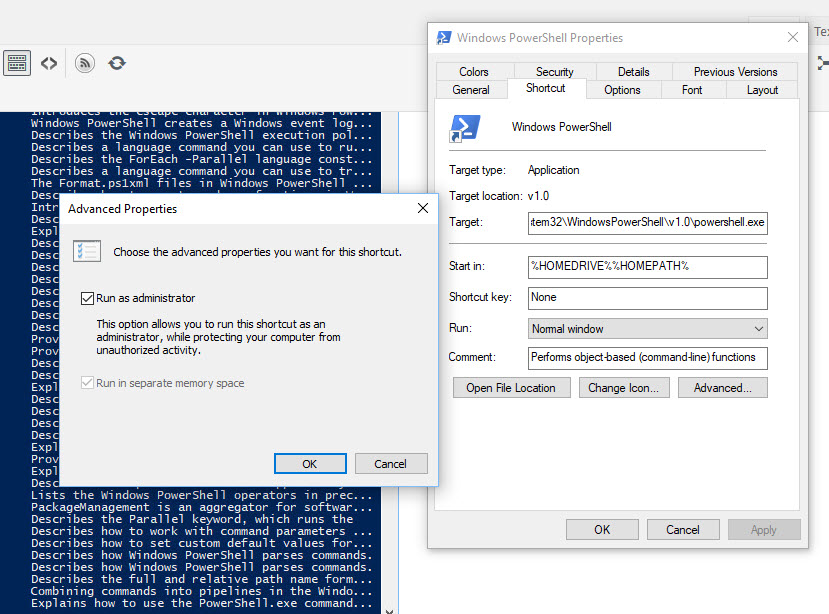Open the Options tab
829x614 pixels.
point(622,90)
